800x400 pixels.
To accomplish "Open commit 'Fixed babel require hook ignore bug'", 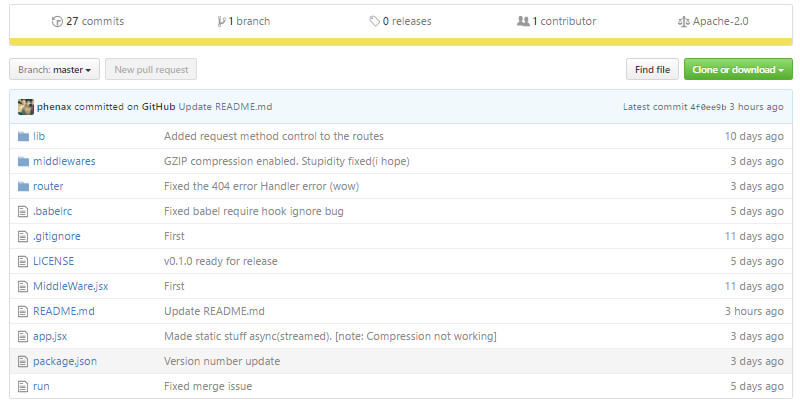I will pyautogui.click(x=254, y=211).
